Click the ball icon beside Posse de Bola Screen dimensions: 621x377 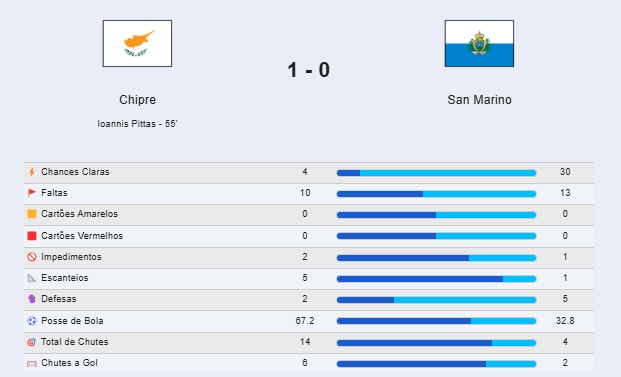click(32, 321)
